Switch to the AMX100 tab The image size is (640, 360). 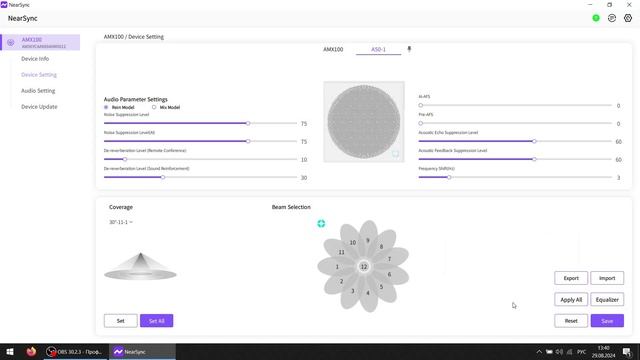click(333, 49)
